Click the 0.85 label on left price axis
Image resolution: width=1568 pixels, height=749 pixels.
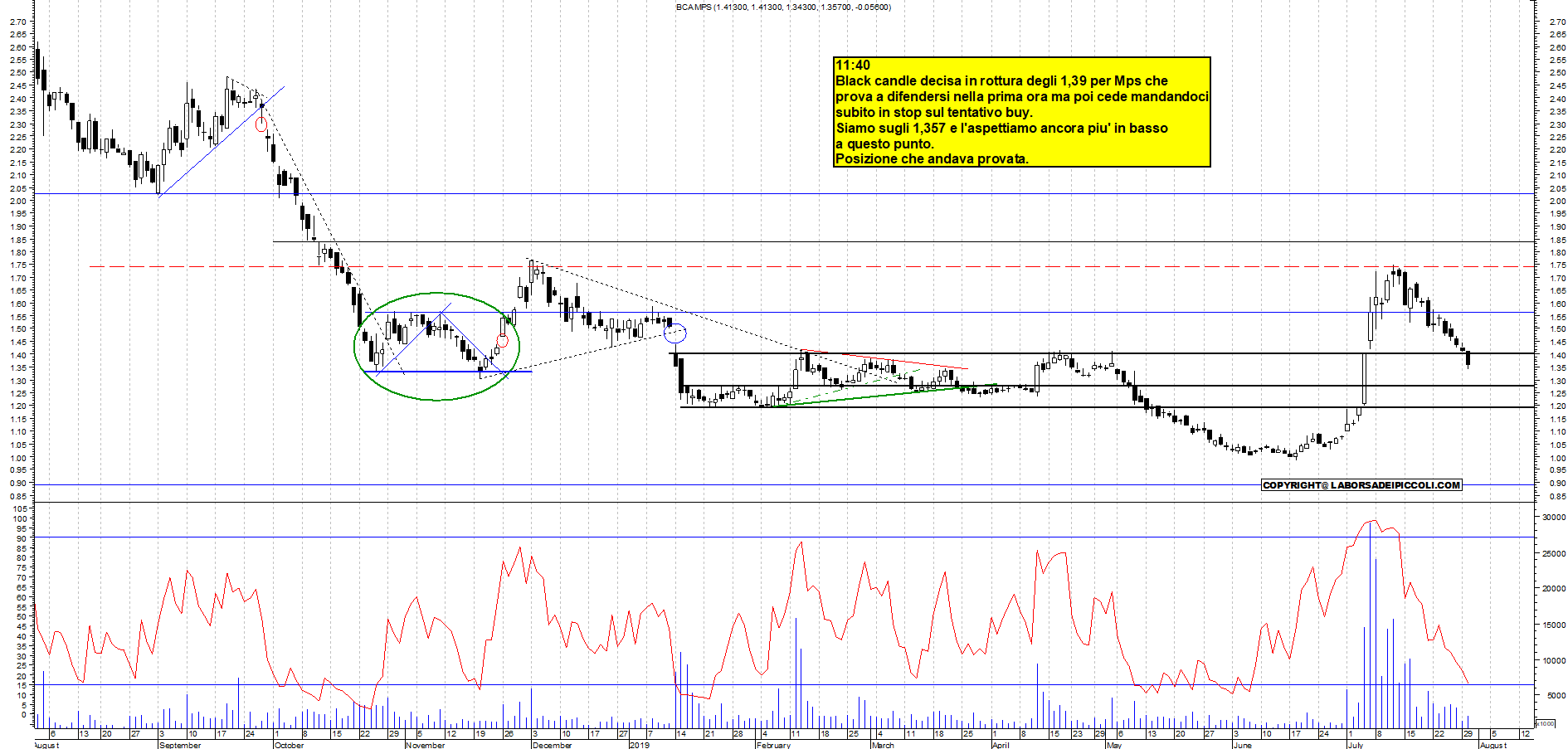coord(19,496)
